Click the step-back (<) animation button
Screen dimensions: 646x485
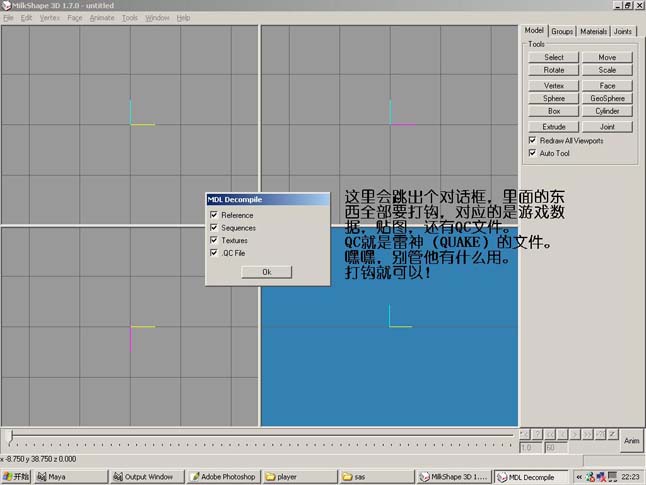562,434
